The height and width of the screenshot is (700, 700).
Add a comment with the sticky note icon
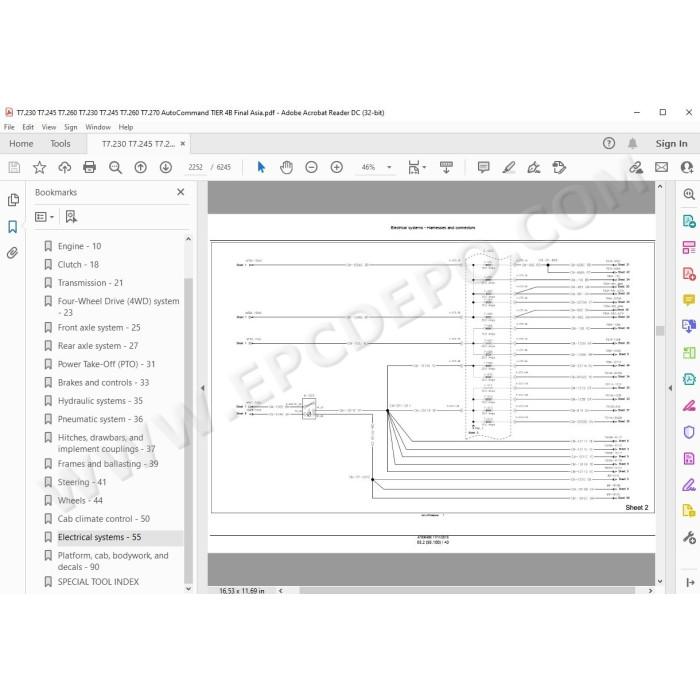click(483, 167)
